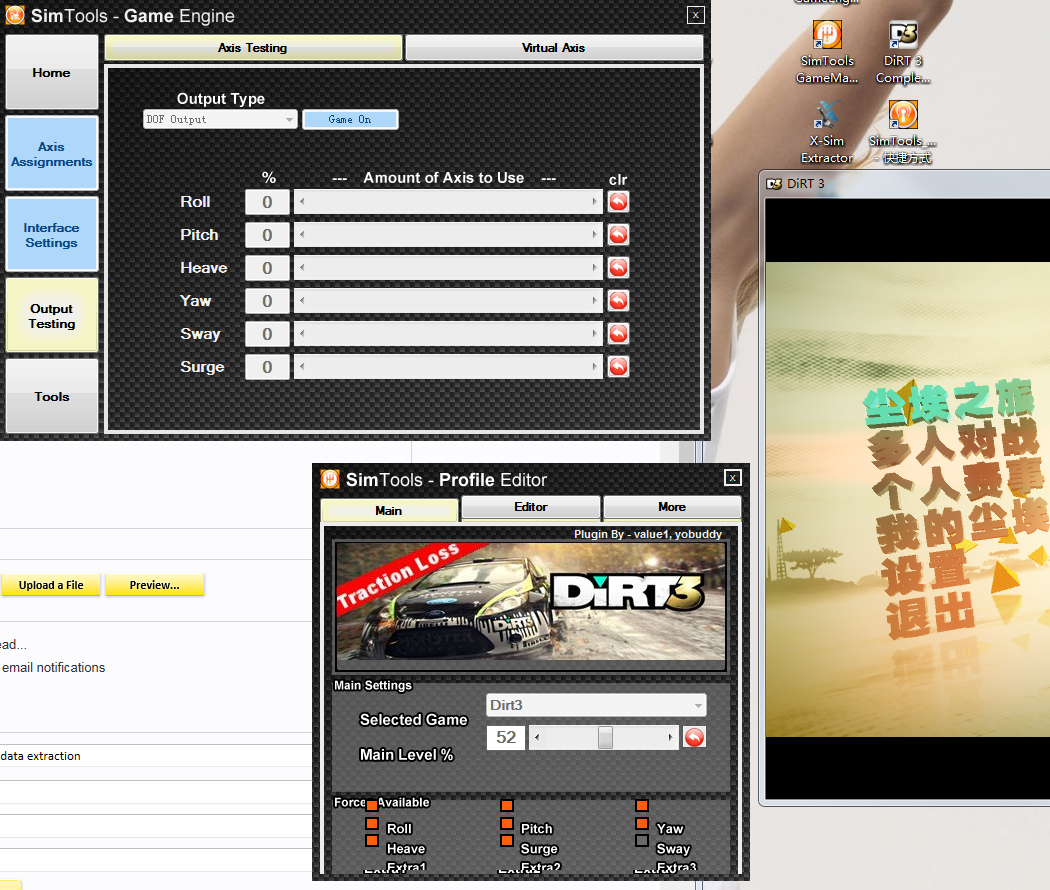This screenshot has height=890, width=1050.
Task: Toggle the orange box beside the Yaw label
Action: coord(642,823)
